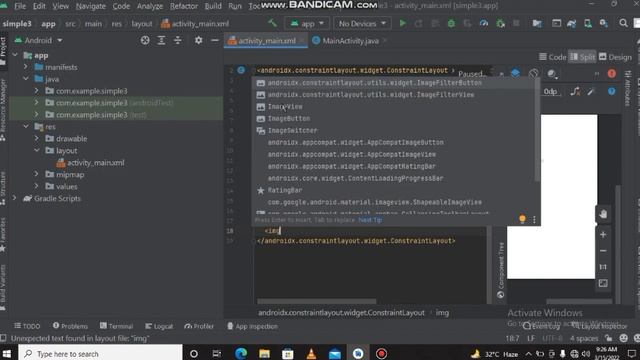Switch editor to Design view
The image size is (640, 360).
click(x=615, y=57)
